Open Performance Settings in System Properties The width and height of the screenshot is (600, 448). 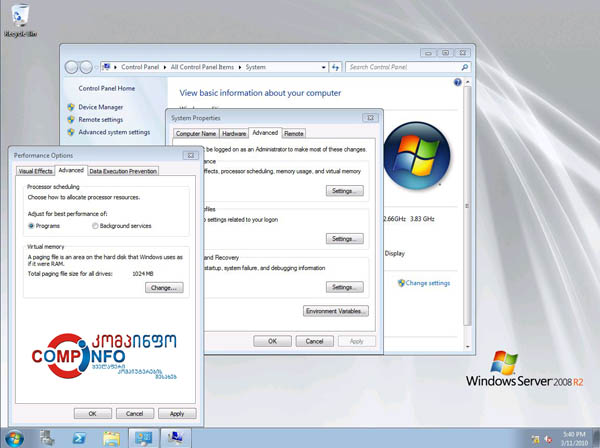tap(344, 191)
